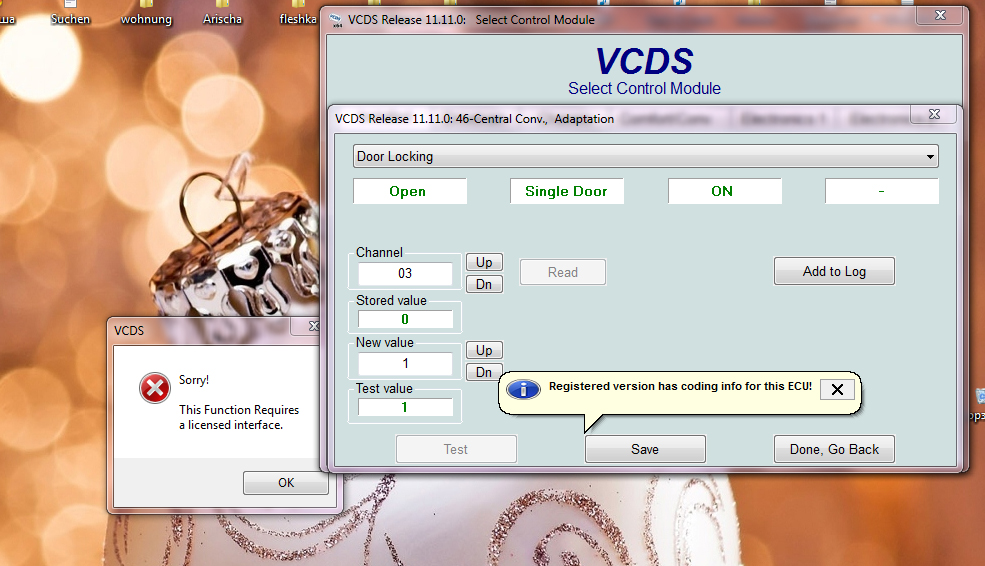Screen dimensions: 985x566
Task: Click the 'ON' status box
Action: [724, 191]
